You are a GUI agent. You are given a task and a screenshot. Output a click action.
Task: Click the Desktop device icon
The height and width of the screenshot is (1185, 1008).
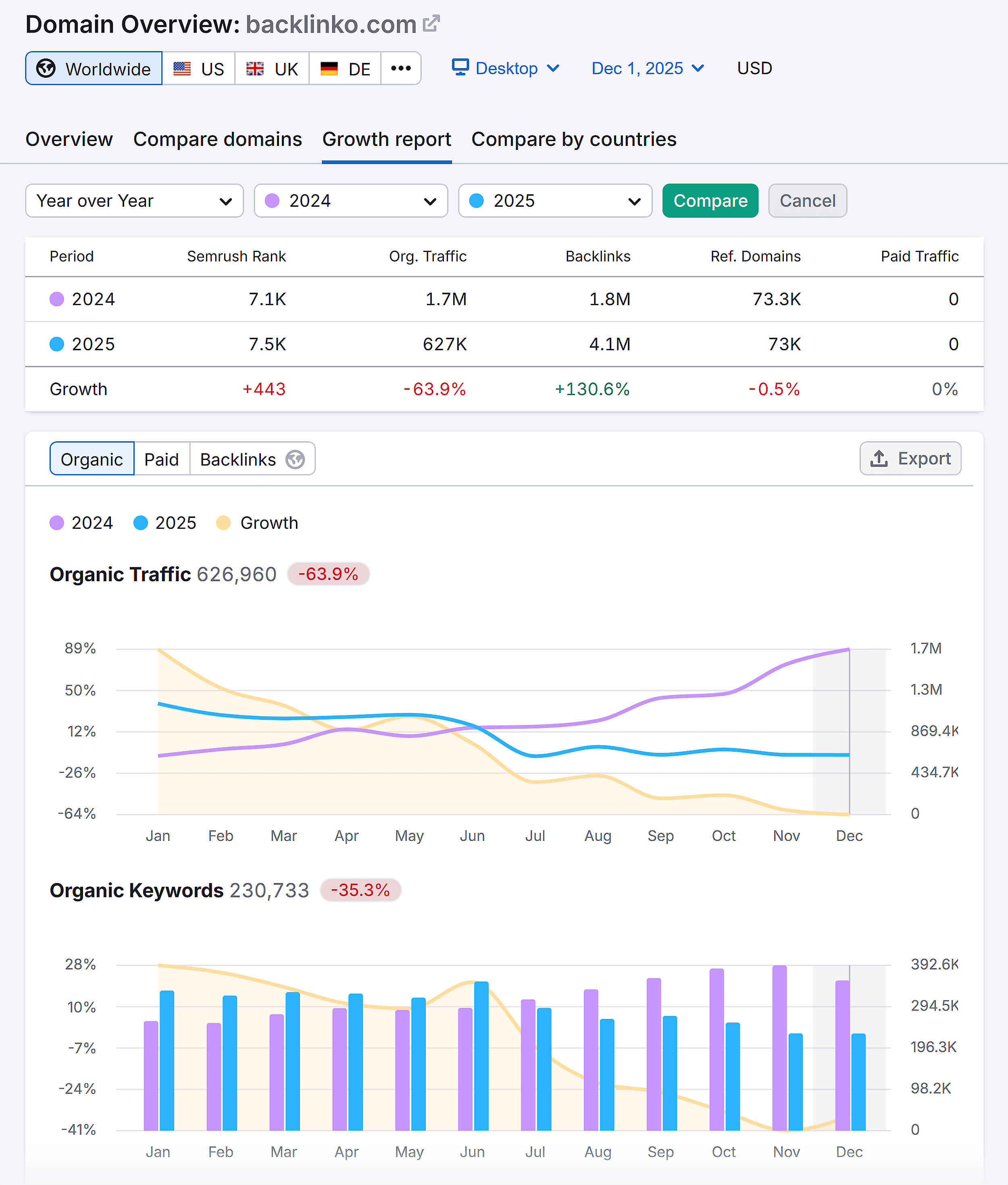point(460,67)
